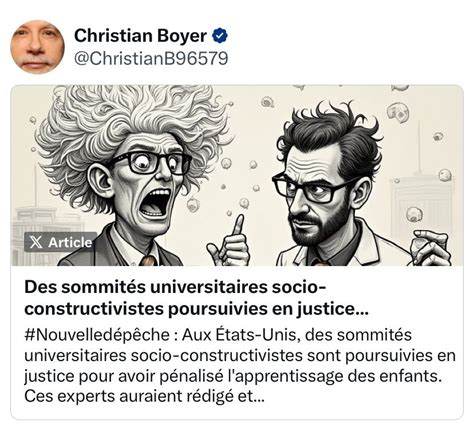Click the sketched building above Article badge

tap(47, 220)
